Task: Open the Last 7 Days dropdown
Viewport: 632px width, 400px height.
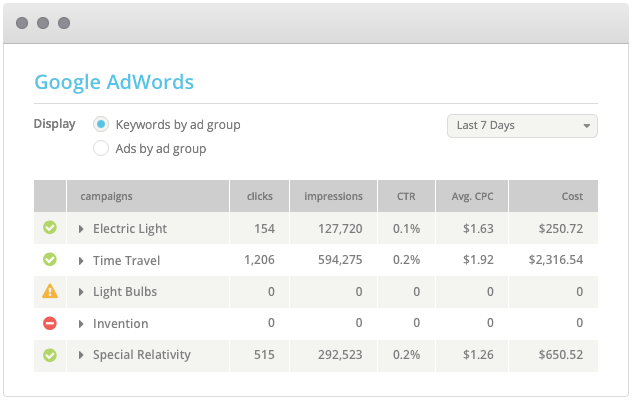Action: 522,126
